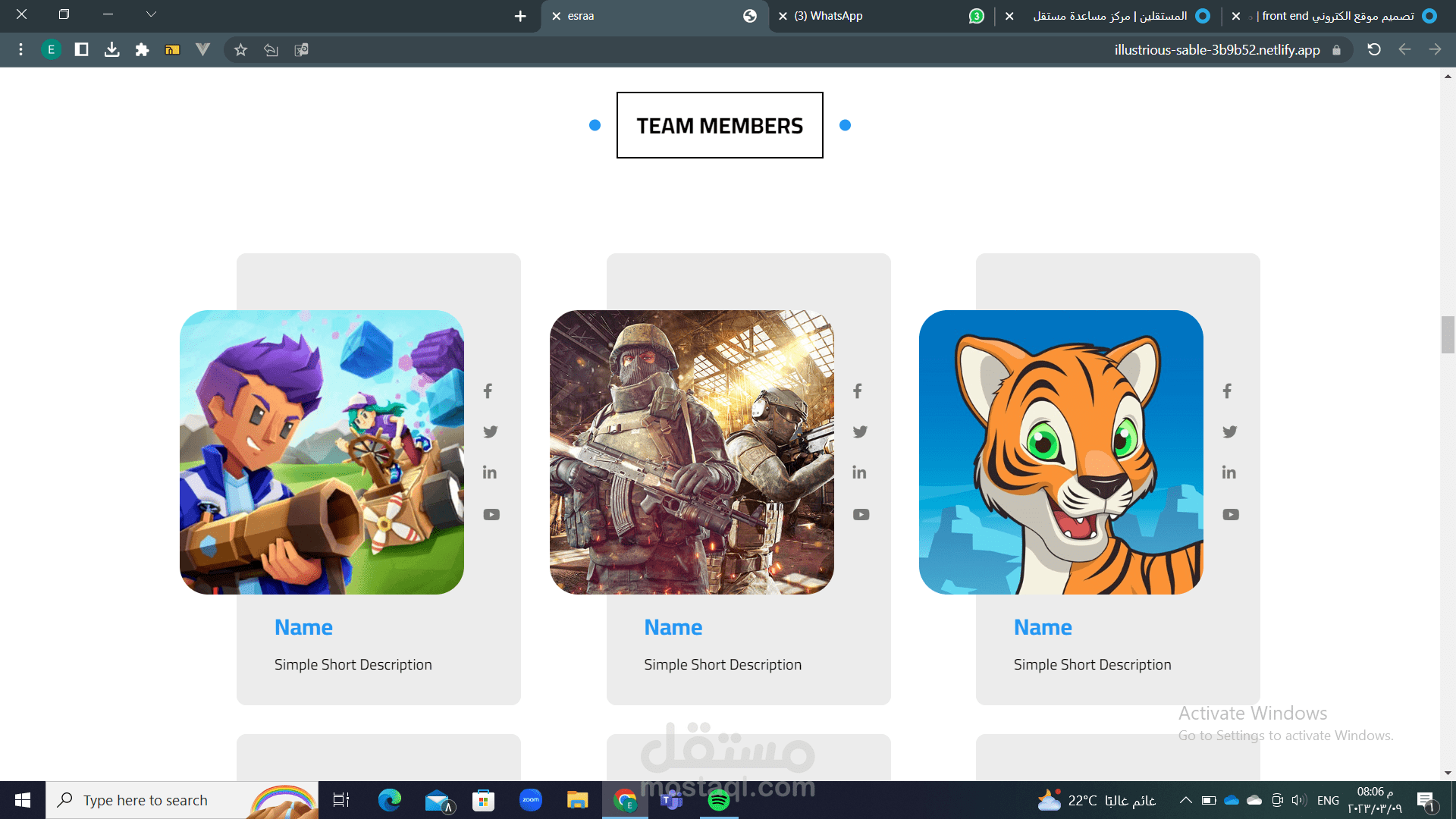The image size is (1456, 819).
Task: Open the green E profile avatar
Action: pyautogui.click(x=51, y=49)
